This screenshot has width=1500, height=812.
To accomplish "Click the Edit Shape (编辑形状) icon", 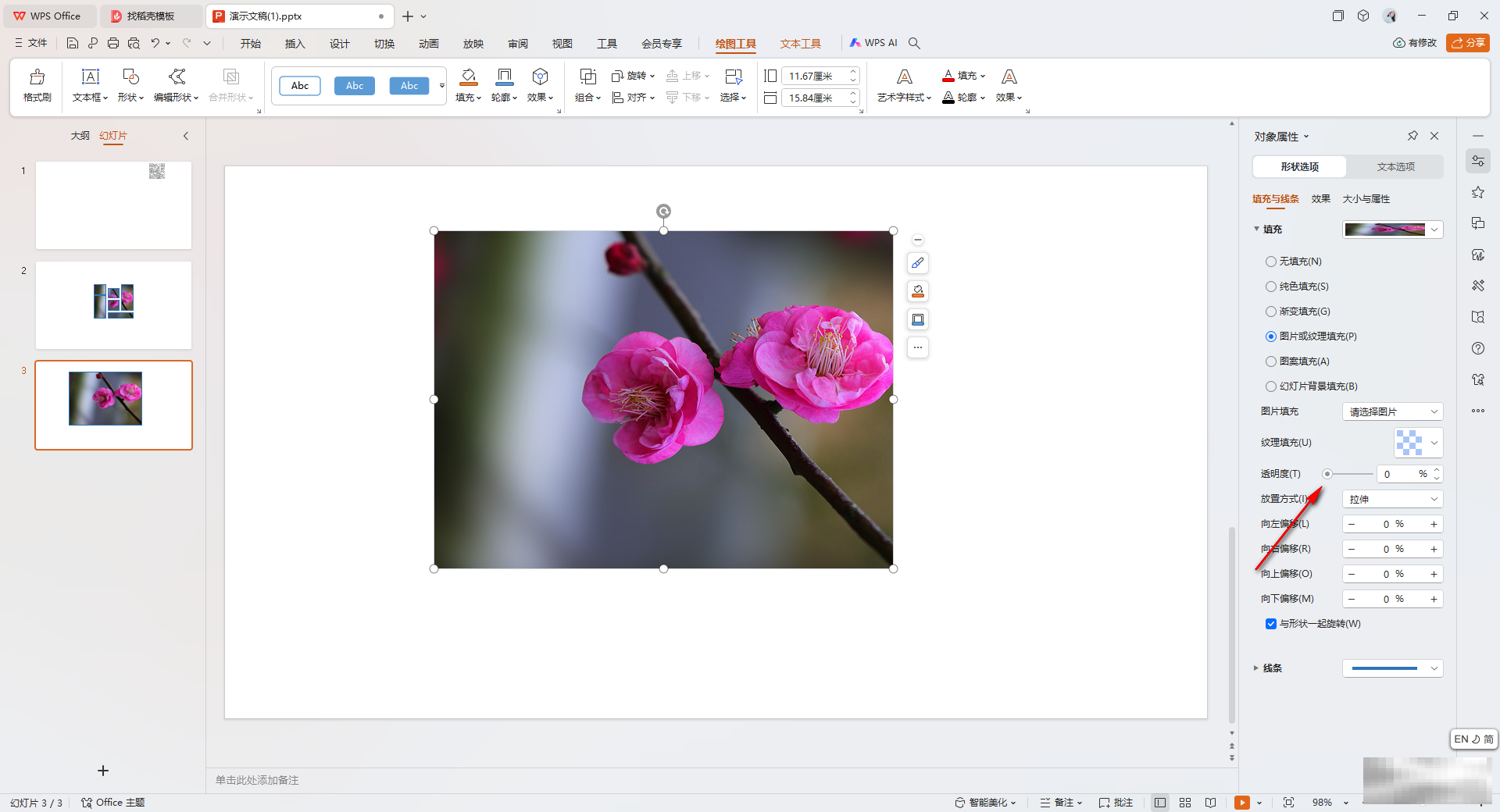I will [x=177, y=77].
